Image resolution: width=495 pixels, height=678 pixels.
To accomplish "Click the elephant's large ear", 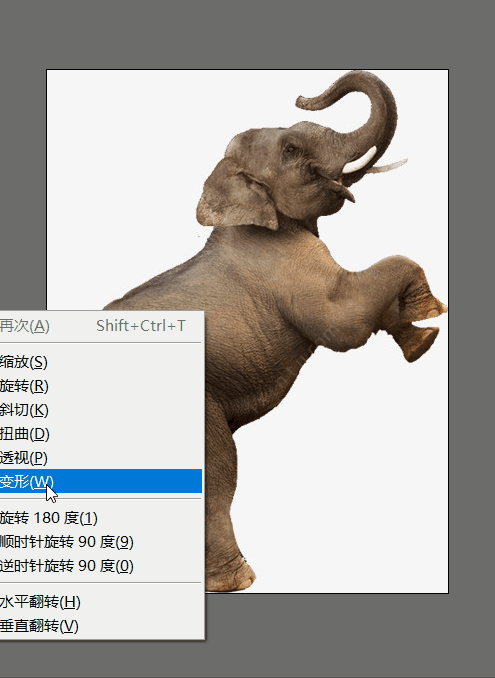I will point(237,195).
